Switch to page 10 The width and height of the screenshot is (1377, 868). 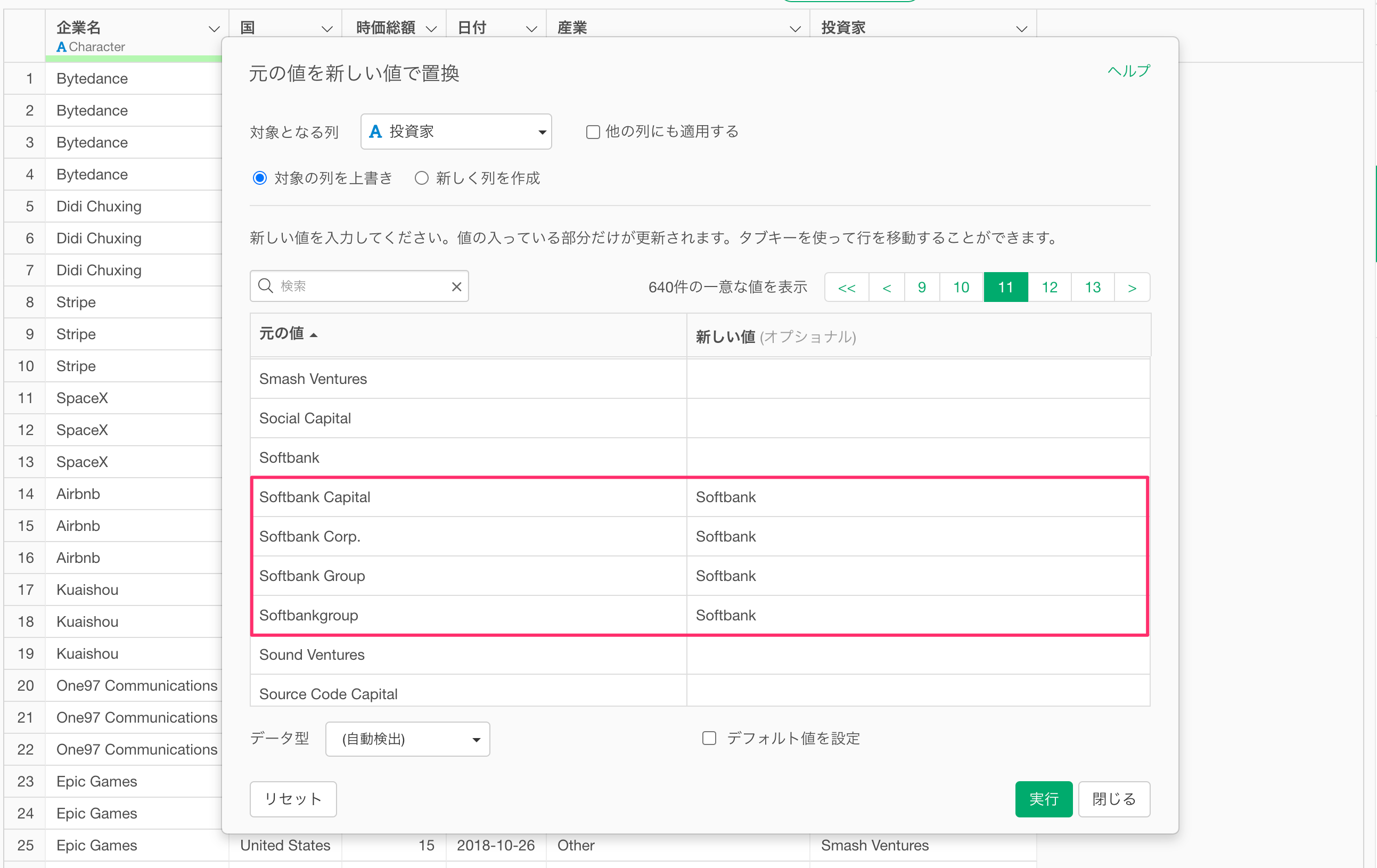coord(961,287)
